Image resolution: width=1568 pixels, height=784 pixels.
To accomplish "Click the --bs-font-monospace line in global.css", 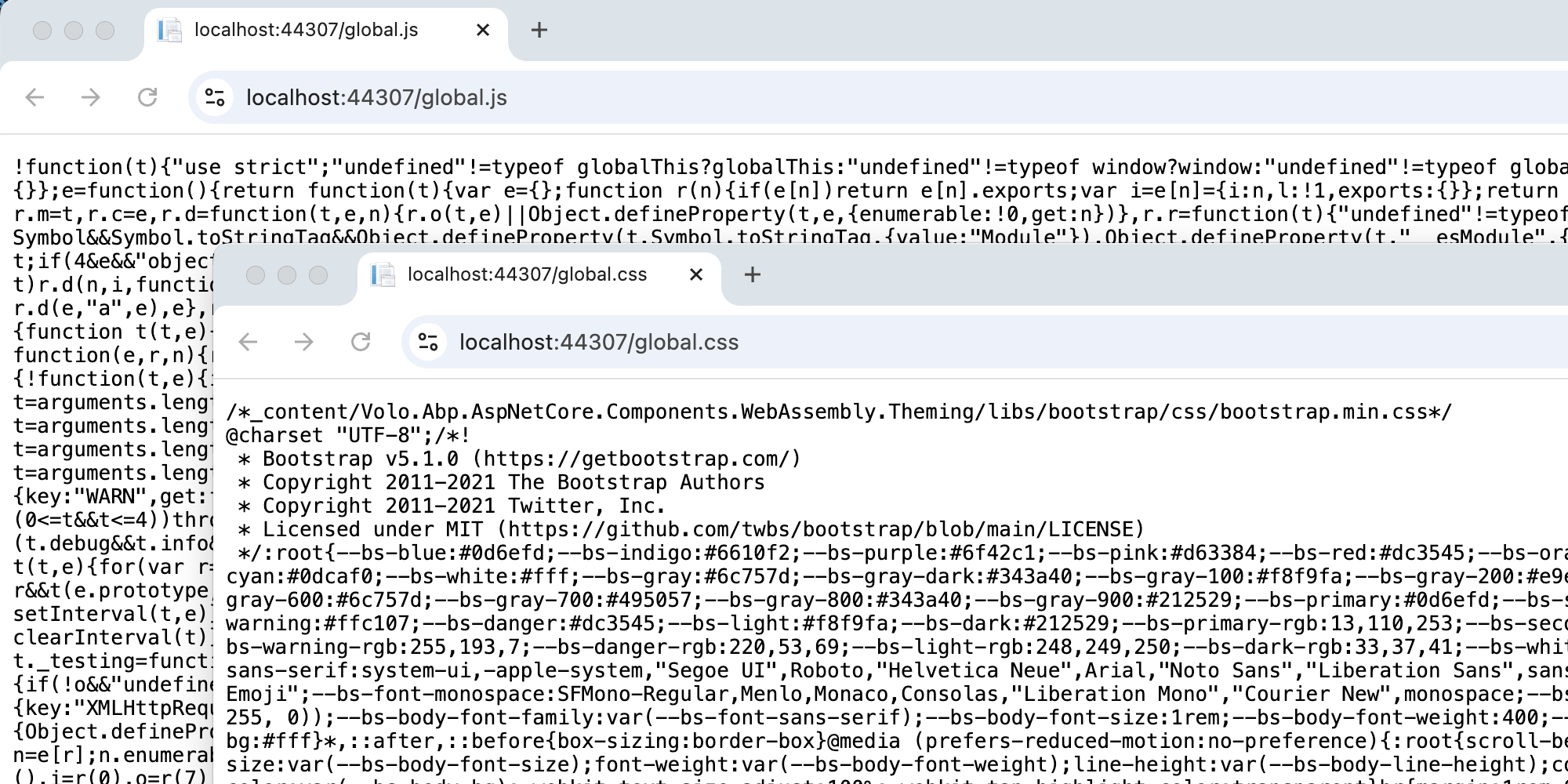I will tap(897, 694).
